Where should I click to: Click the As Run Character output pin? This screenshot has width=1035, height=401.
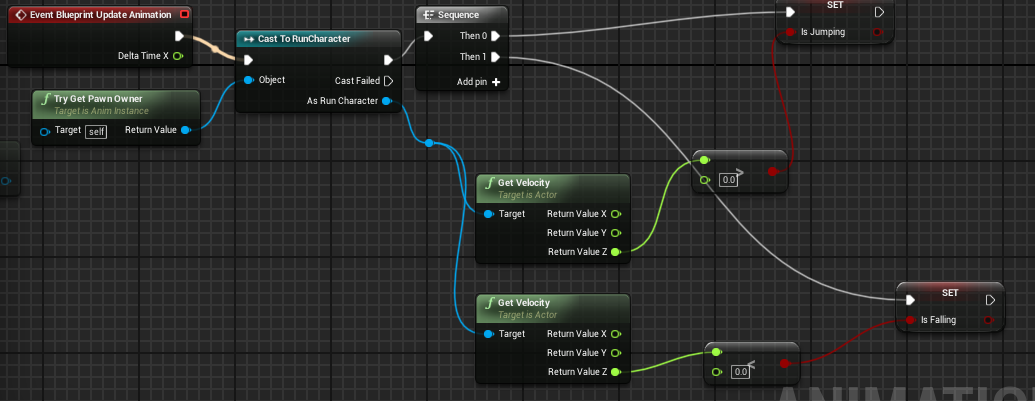pyautogui.click(x=387, y=101)
